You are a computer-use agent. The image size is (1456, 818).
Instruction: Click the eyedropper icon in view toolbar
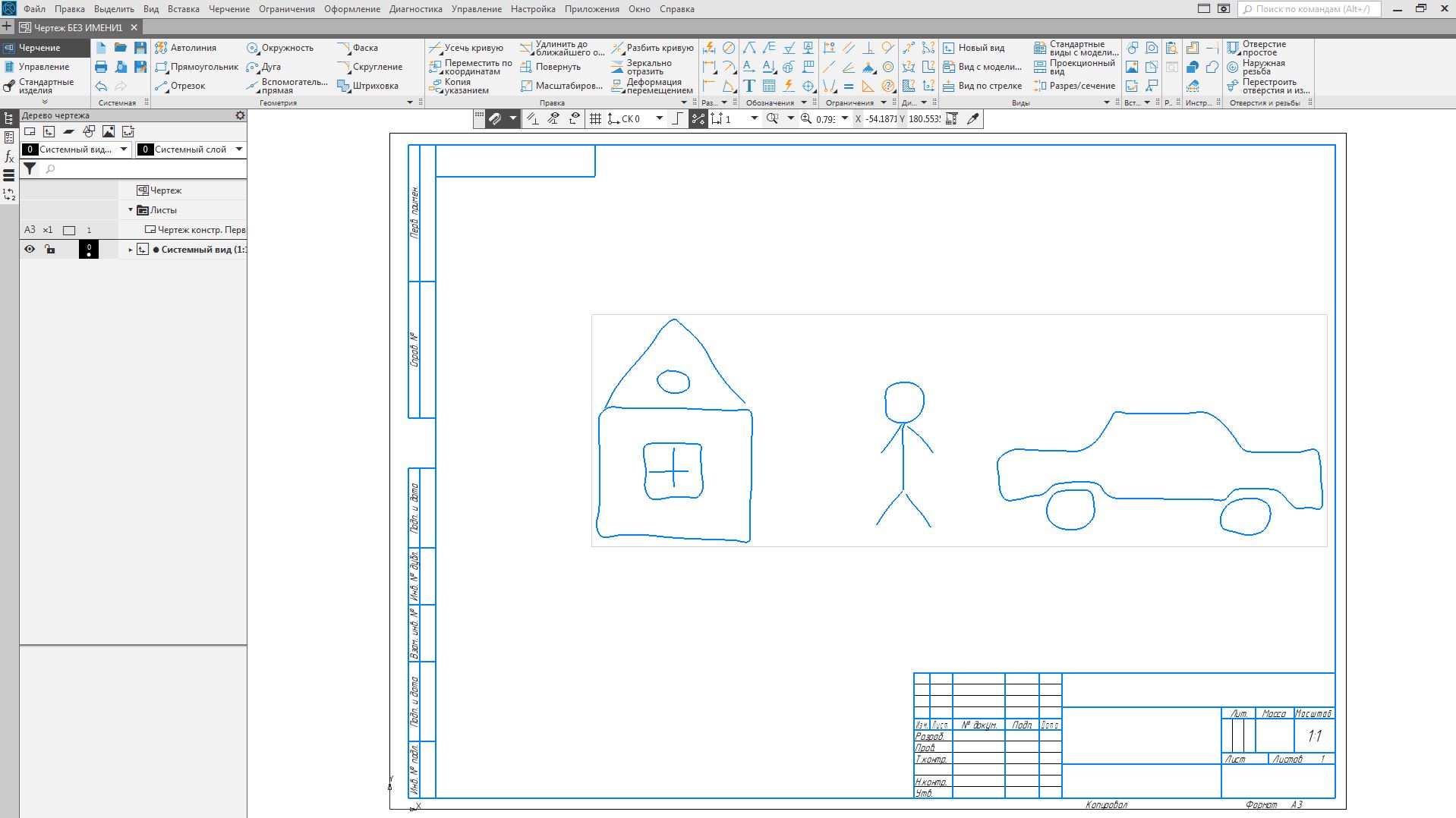[x=972, y=118]
